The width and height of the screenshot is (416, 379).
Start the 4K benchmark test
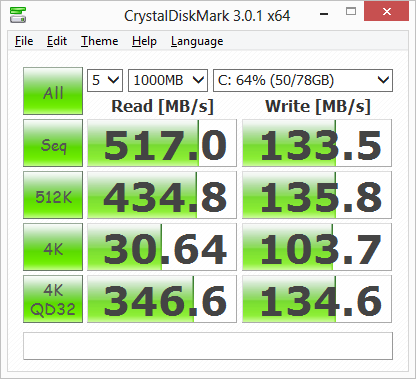(x=53, y=247)
